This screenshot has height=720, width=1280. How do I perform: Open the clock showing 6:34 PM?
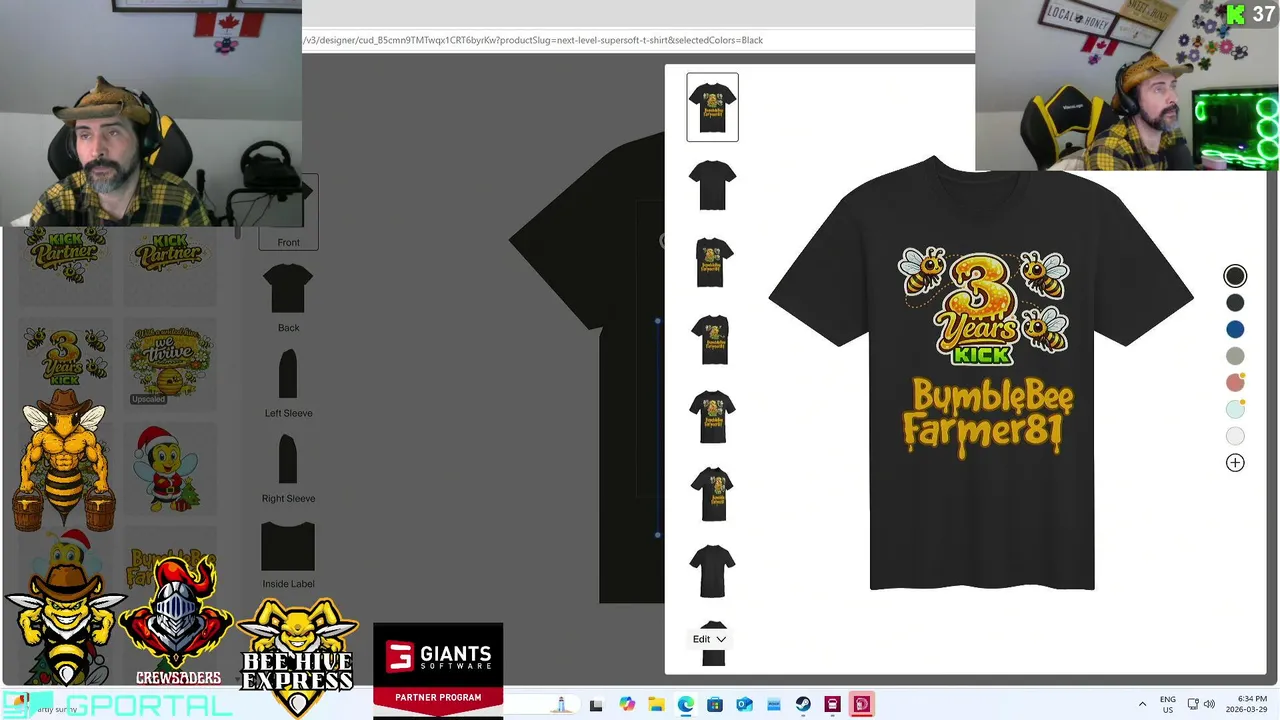pos(1246,704)
